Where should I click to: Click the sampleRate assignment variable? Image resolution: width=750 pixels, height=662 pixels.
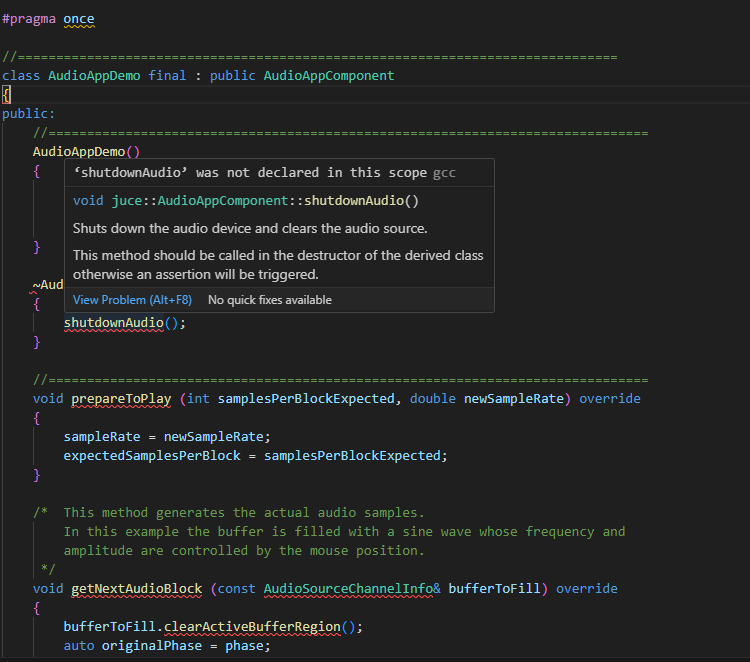pyautogui.click(x=102, y=437)
